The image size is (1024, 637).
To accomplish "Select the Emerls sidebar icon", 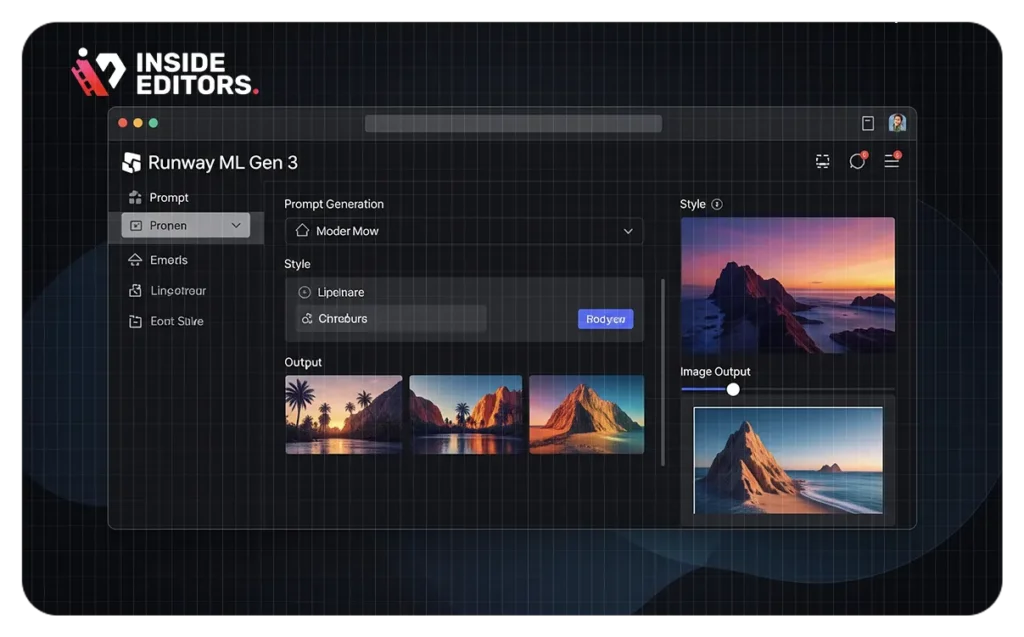I will pos(135,260).
